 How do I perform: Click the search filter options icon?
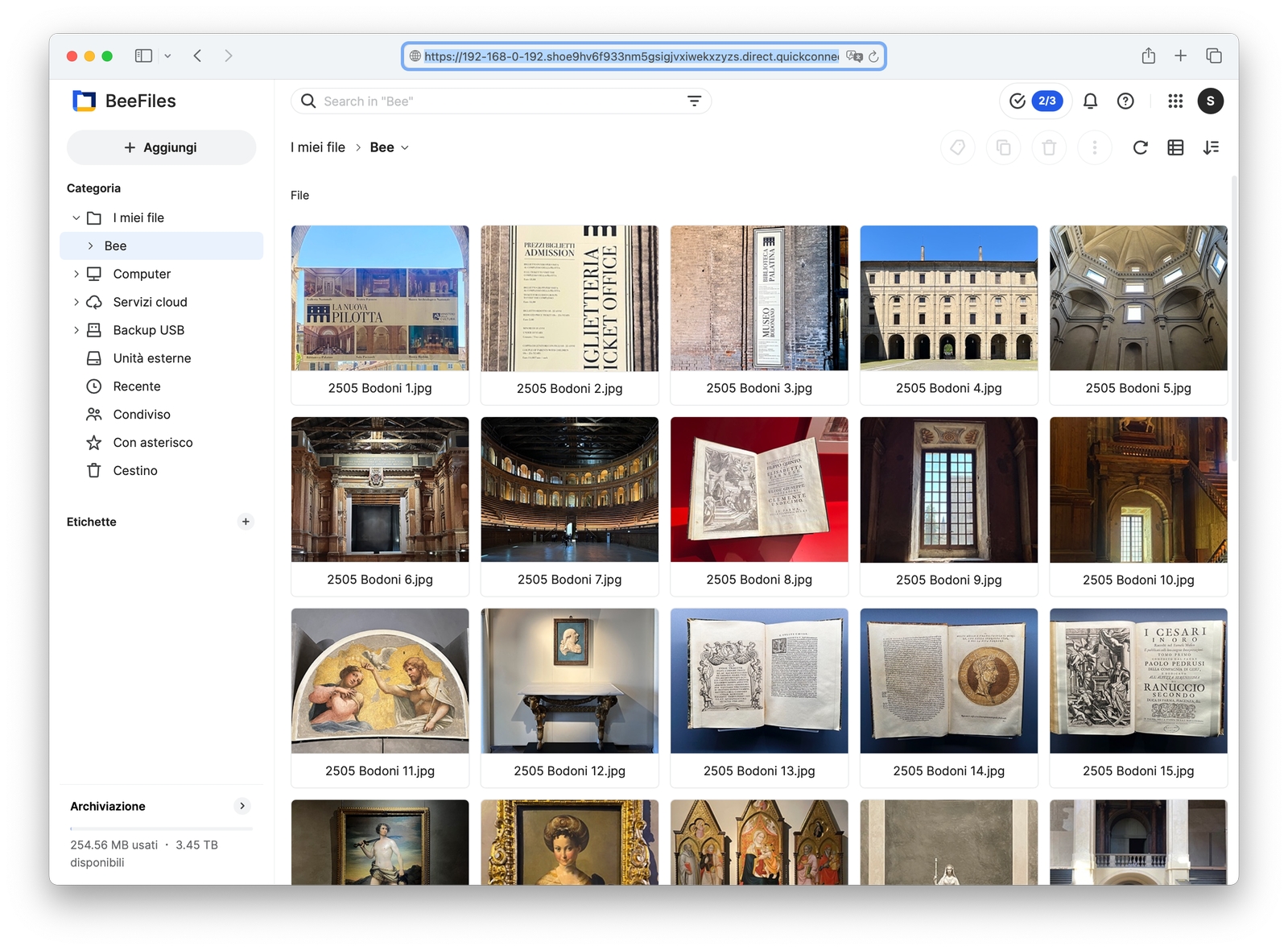(x=693, y=101)
